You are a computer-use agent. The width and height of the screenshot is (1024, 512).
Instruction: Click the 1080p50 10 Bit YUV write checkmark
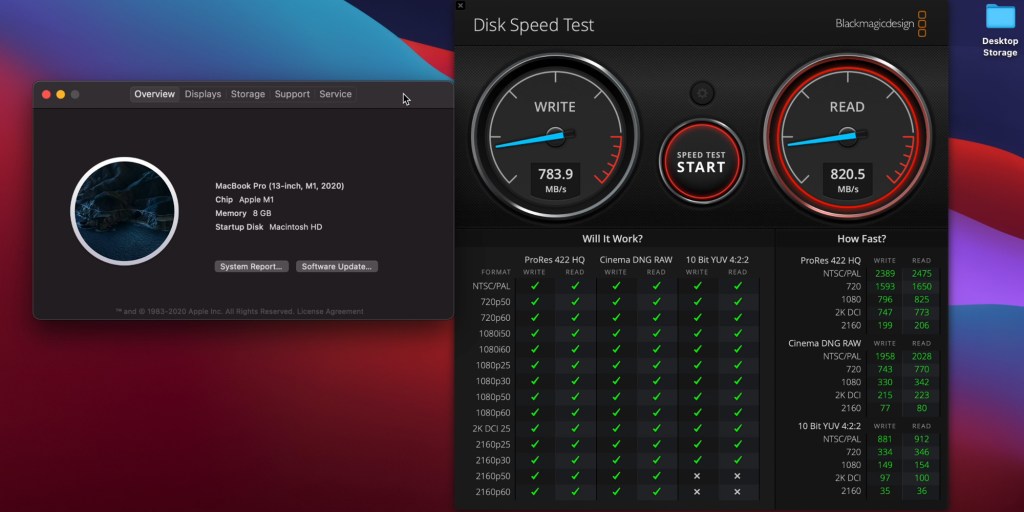[x=697, y=397]
